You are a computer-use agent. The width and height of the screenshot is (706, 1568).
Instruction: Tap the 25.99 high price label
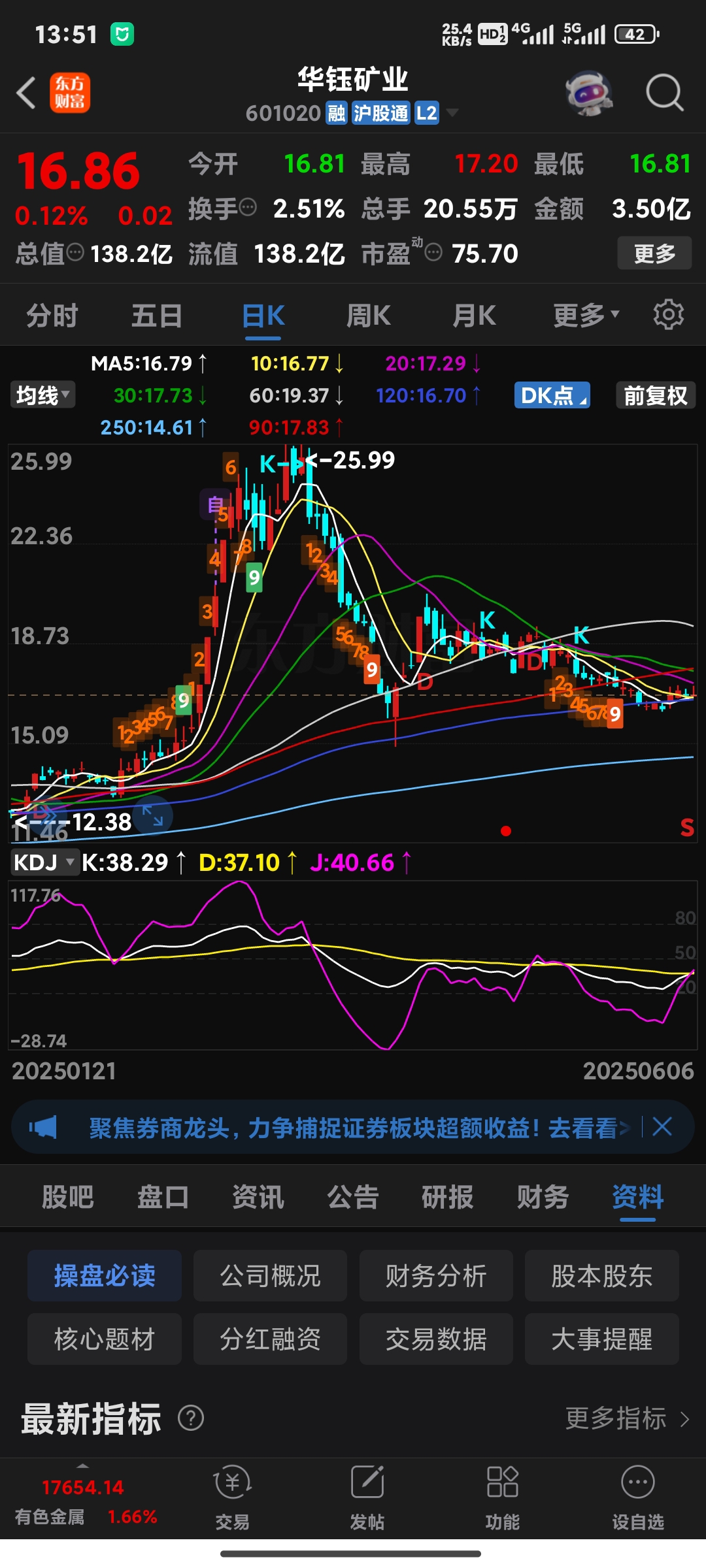tap(363, 460)
